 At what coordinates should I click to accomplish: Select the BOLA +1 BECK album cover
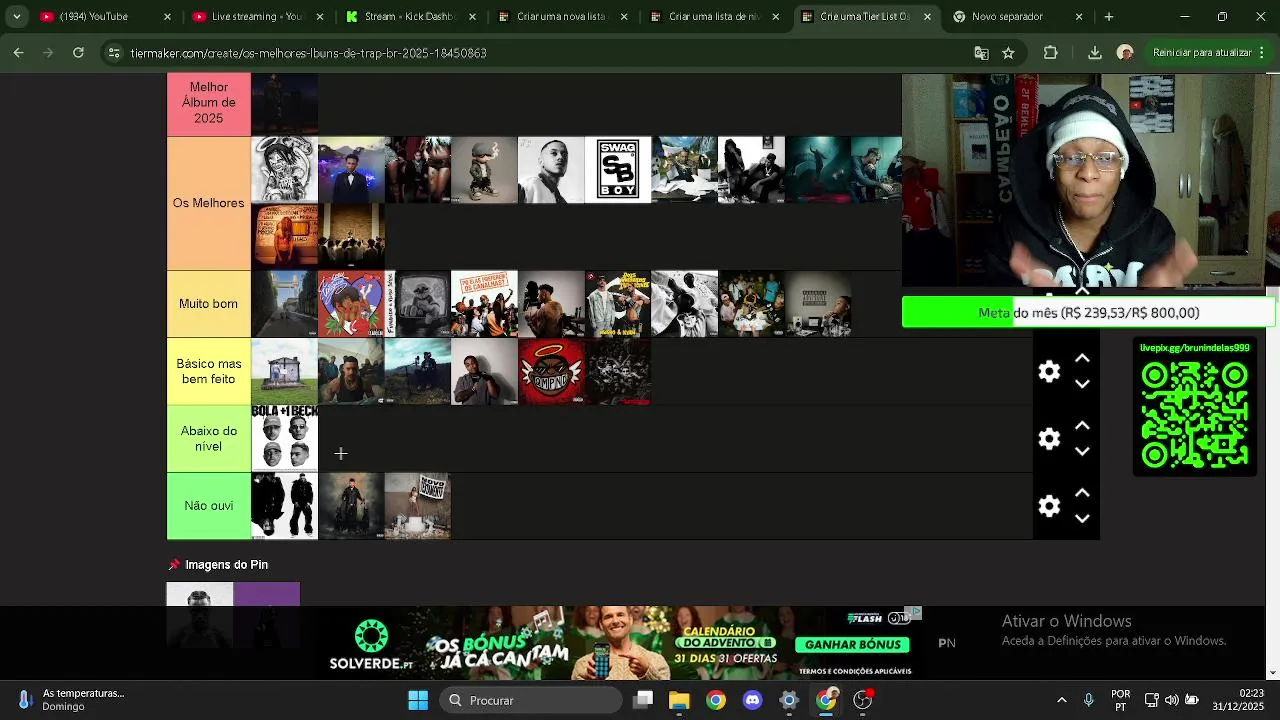point(285,438)
